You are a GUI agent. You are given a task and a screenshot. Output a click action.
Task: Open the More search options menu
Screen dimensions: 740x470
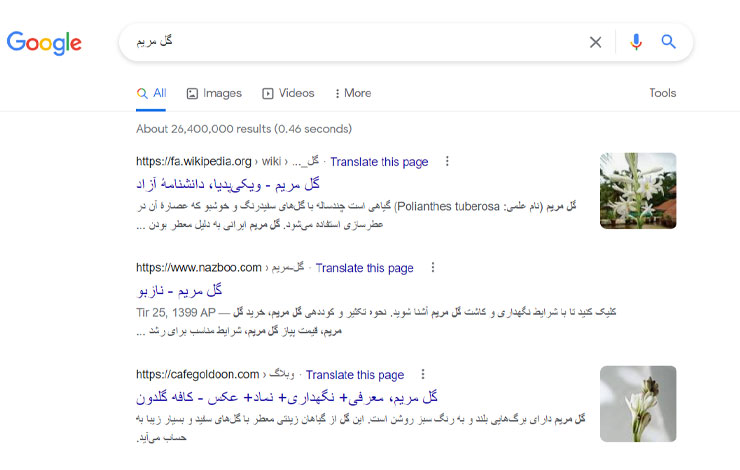[x=353, y=93]
